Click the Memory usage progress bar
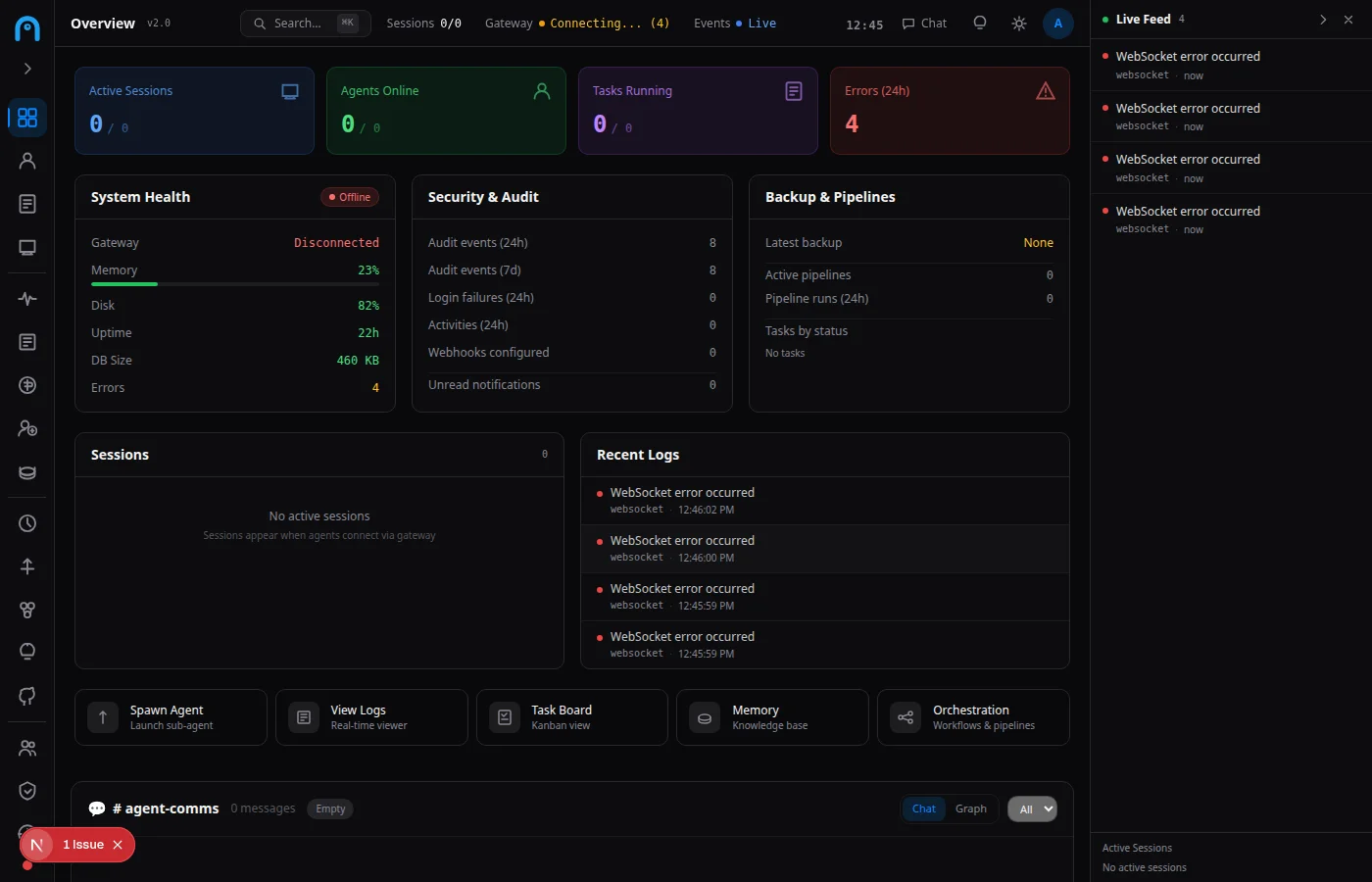This screenshot has width=1372, height=882. 235,284
